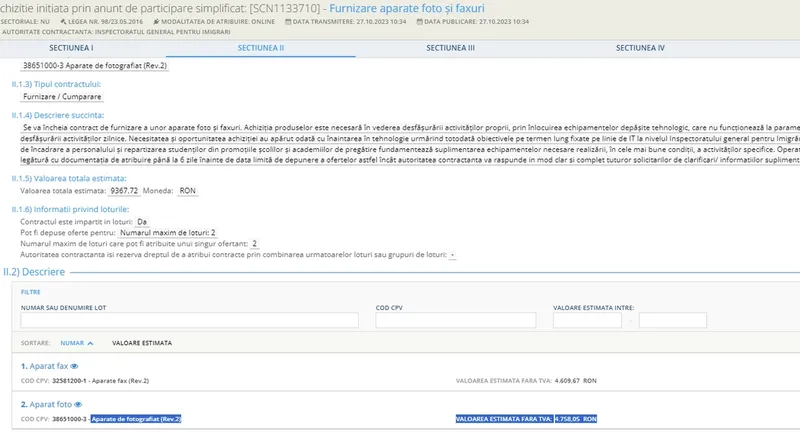This screenshot has width=800, height=437.
Task: Click the 4.609,67 RON estimated value
Action: (576, 381)
